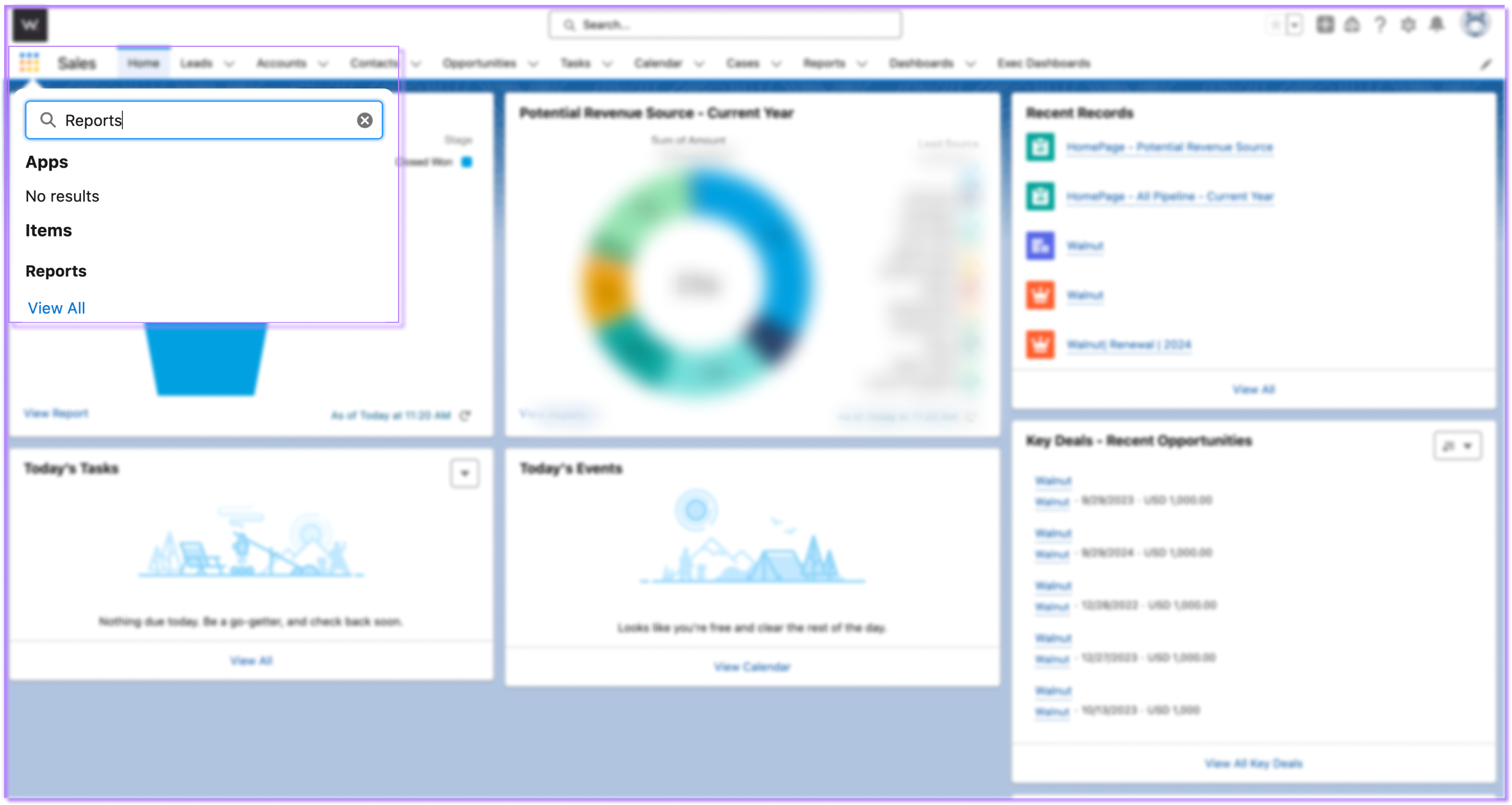Click View All under Today's Tasks
This screenshot has height=805, width=1512.
pyautogui.click(x=251, y=661)
